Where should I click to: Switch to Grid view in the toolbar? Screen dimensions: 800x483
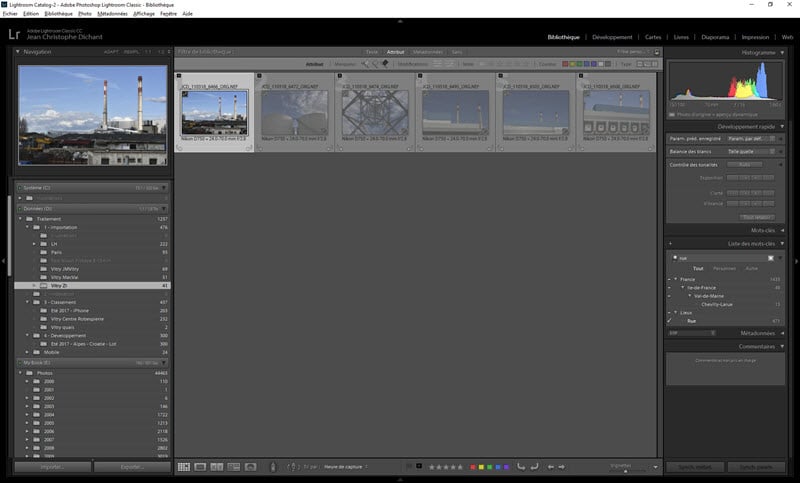[x=184, y=467]
